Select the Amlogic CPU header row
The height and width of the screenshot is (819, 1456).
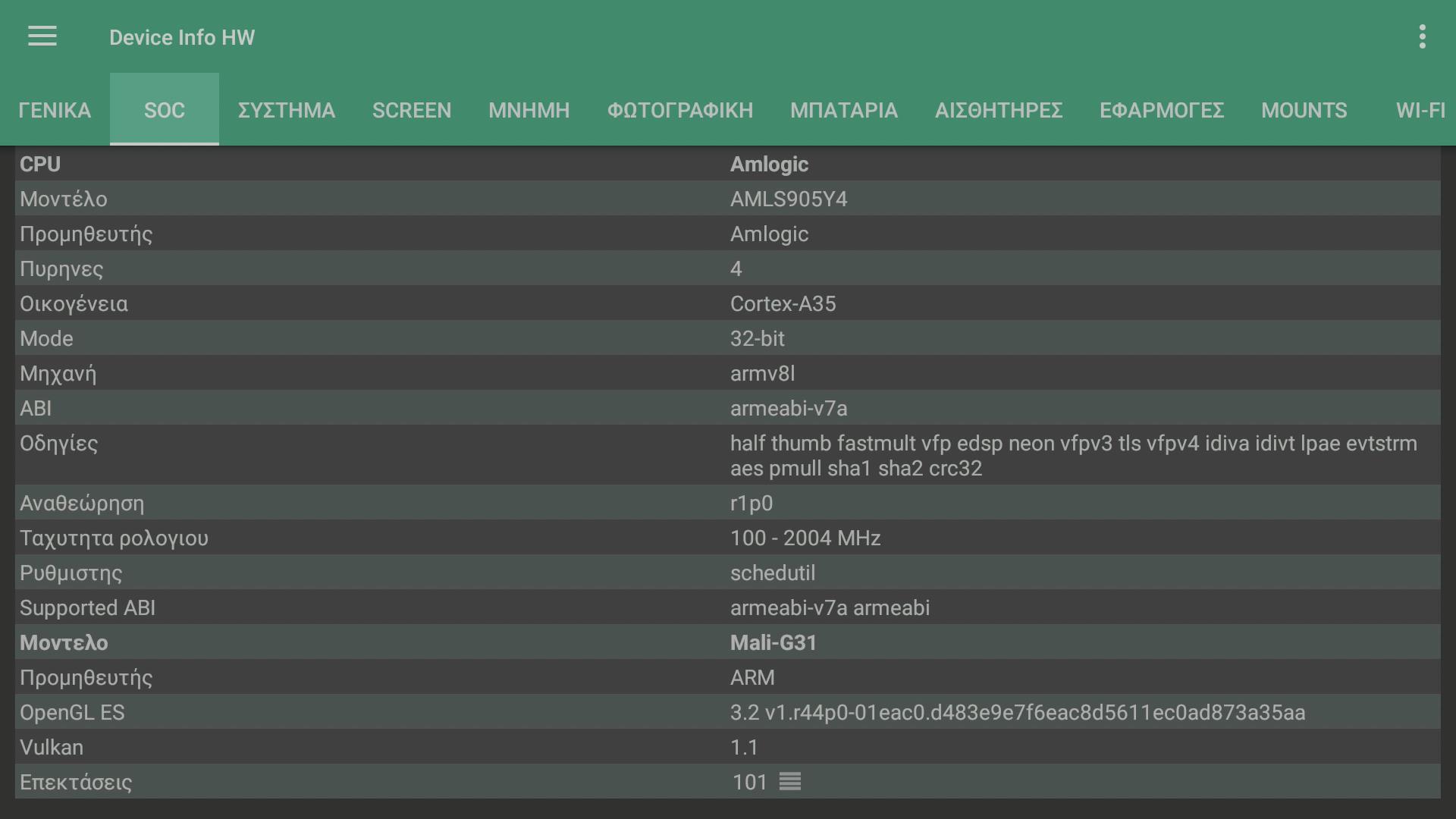point(728,164)
